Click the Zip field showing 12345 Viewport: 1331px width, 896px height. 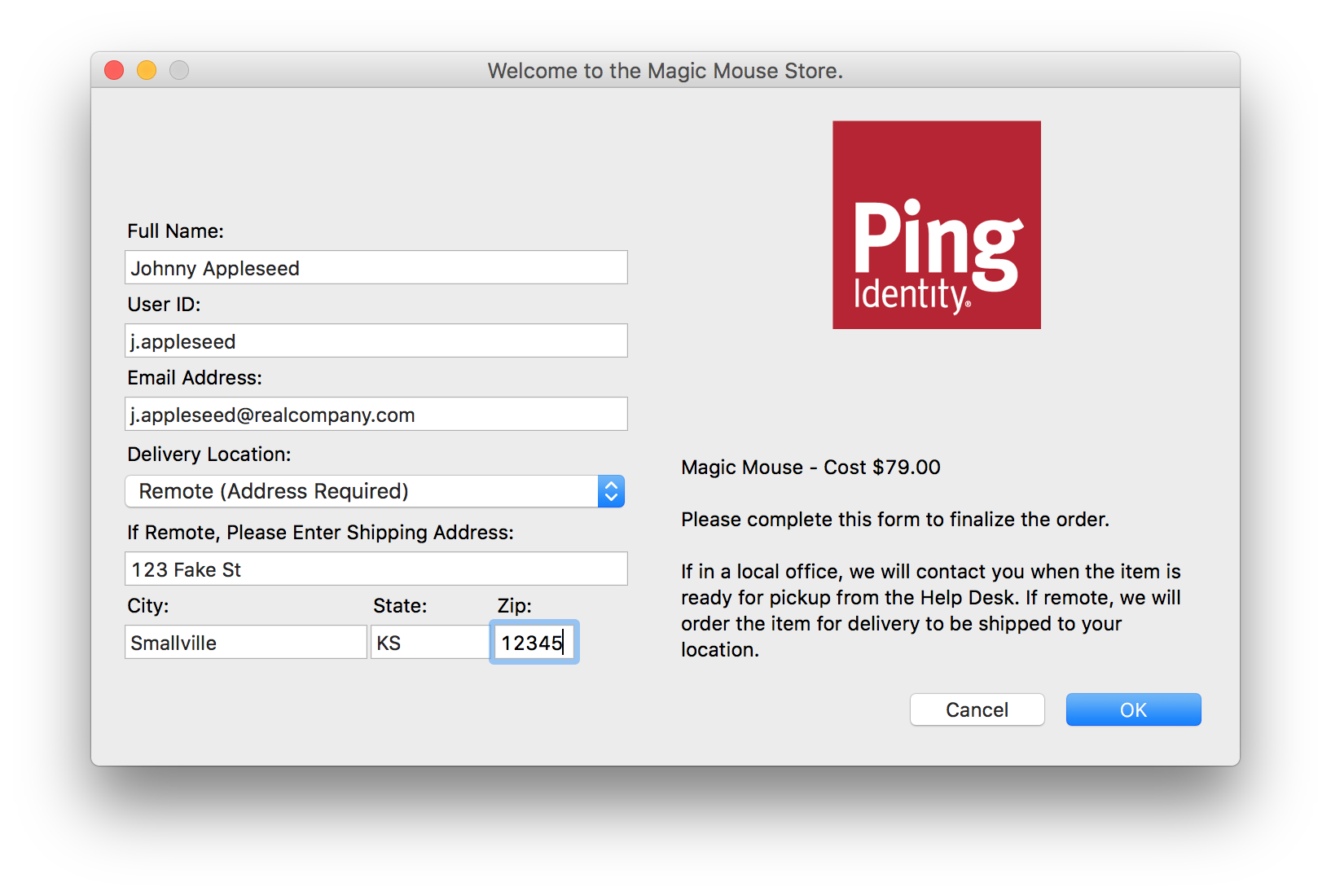click(534, 642)
